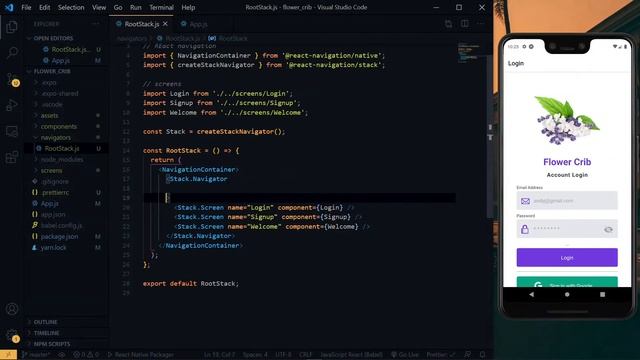Open the Remote Explorer view
This screenshot has height=360, width=640.
(12, 131)
